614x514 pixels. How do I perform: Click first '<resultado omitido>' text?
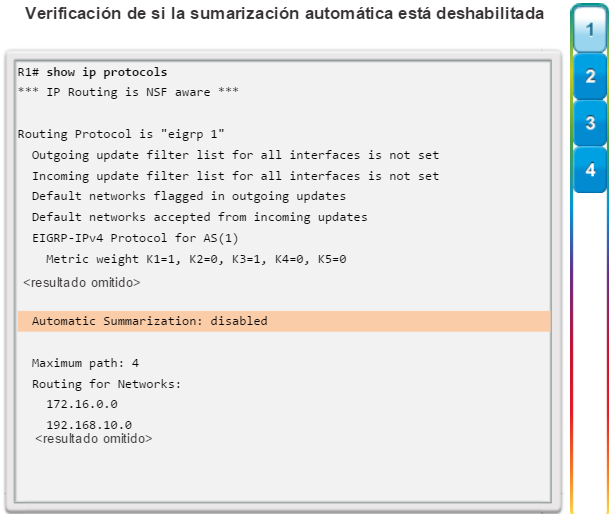(x=81, y=282)
